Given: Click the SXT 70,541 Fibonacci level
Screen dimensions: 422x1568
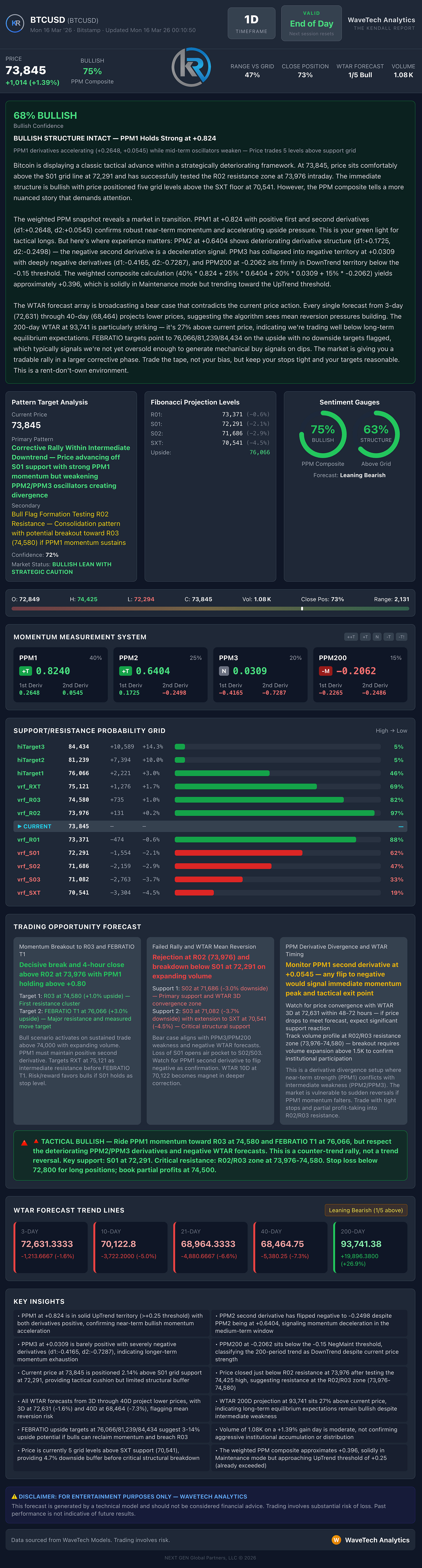Looking at the screenshot, I should (210, 443).
